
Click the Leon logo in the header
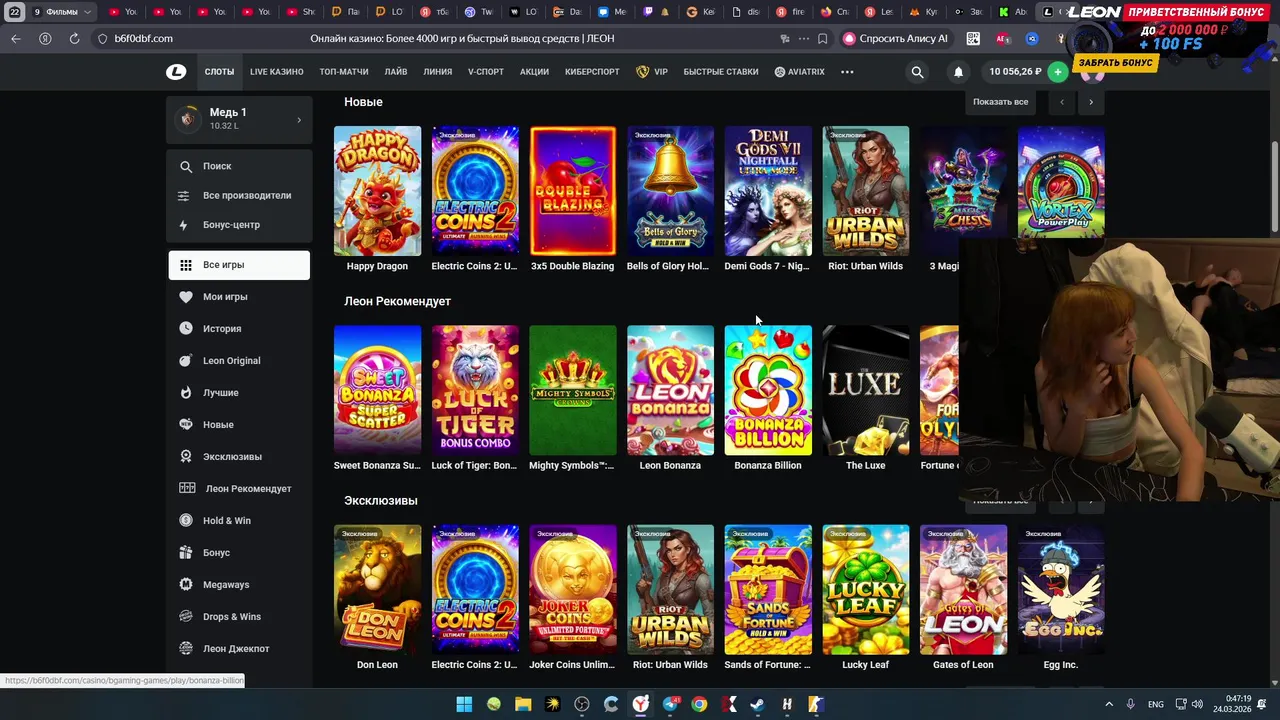click(x=176, y=72)
